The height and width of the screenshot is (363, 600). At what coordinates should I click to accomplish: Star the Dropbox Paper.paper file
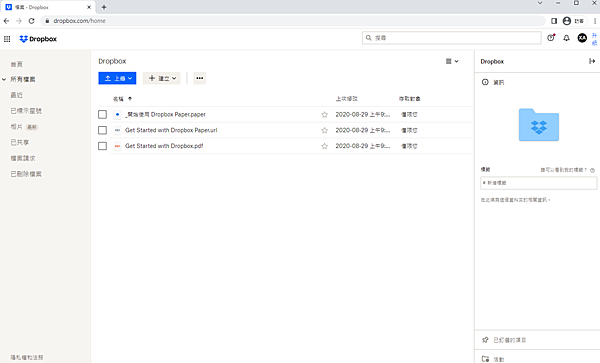324,114
